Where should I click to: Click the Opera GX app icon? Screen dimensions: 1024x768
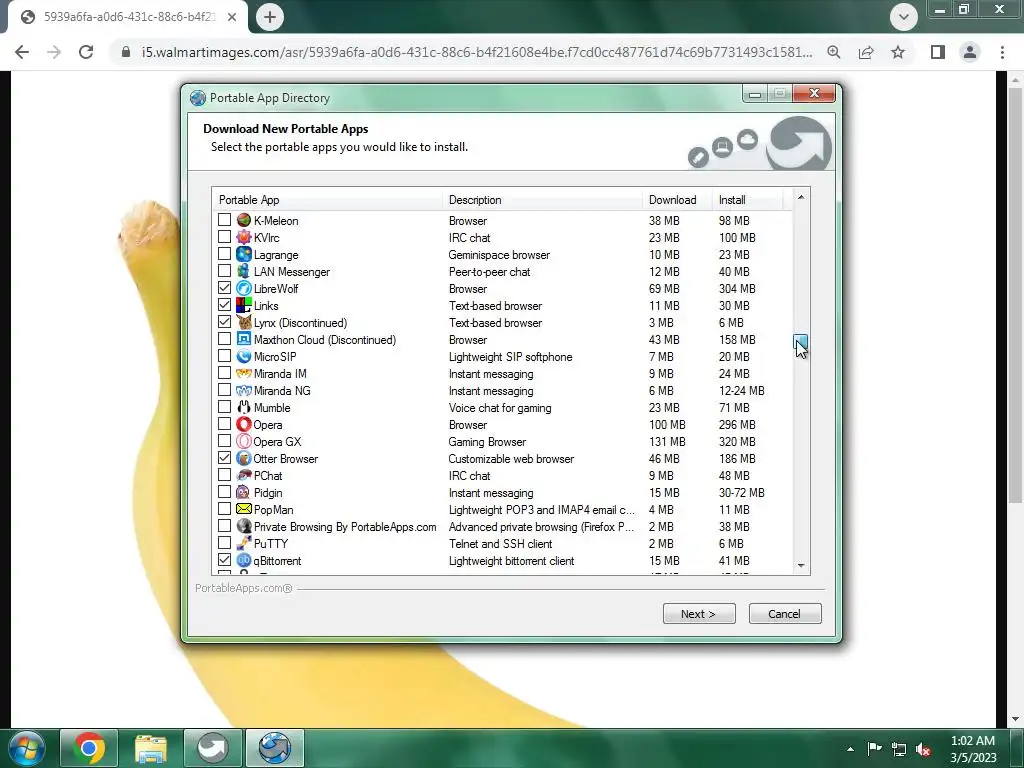pyautogui.click(x=244, y=441)
